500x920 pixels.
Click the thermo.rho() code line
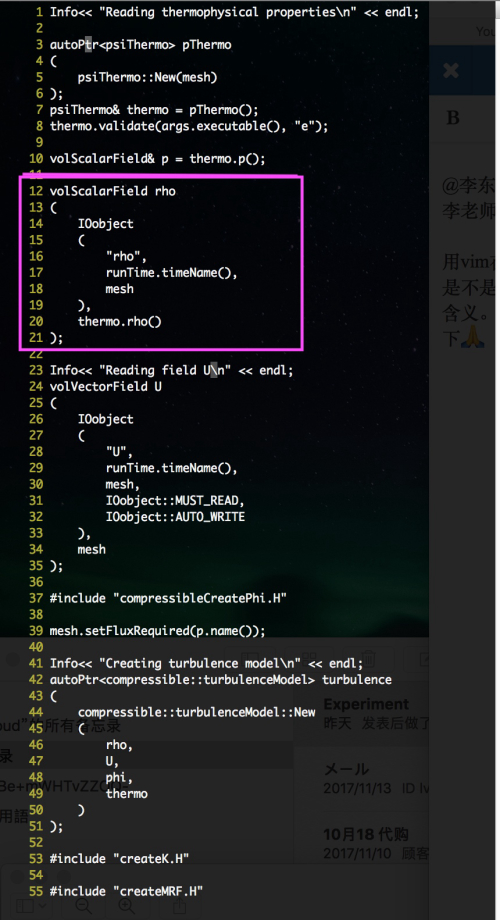point(119,321)
